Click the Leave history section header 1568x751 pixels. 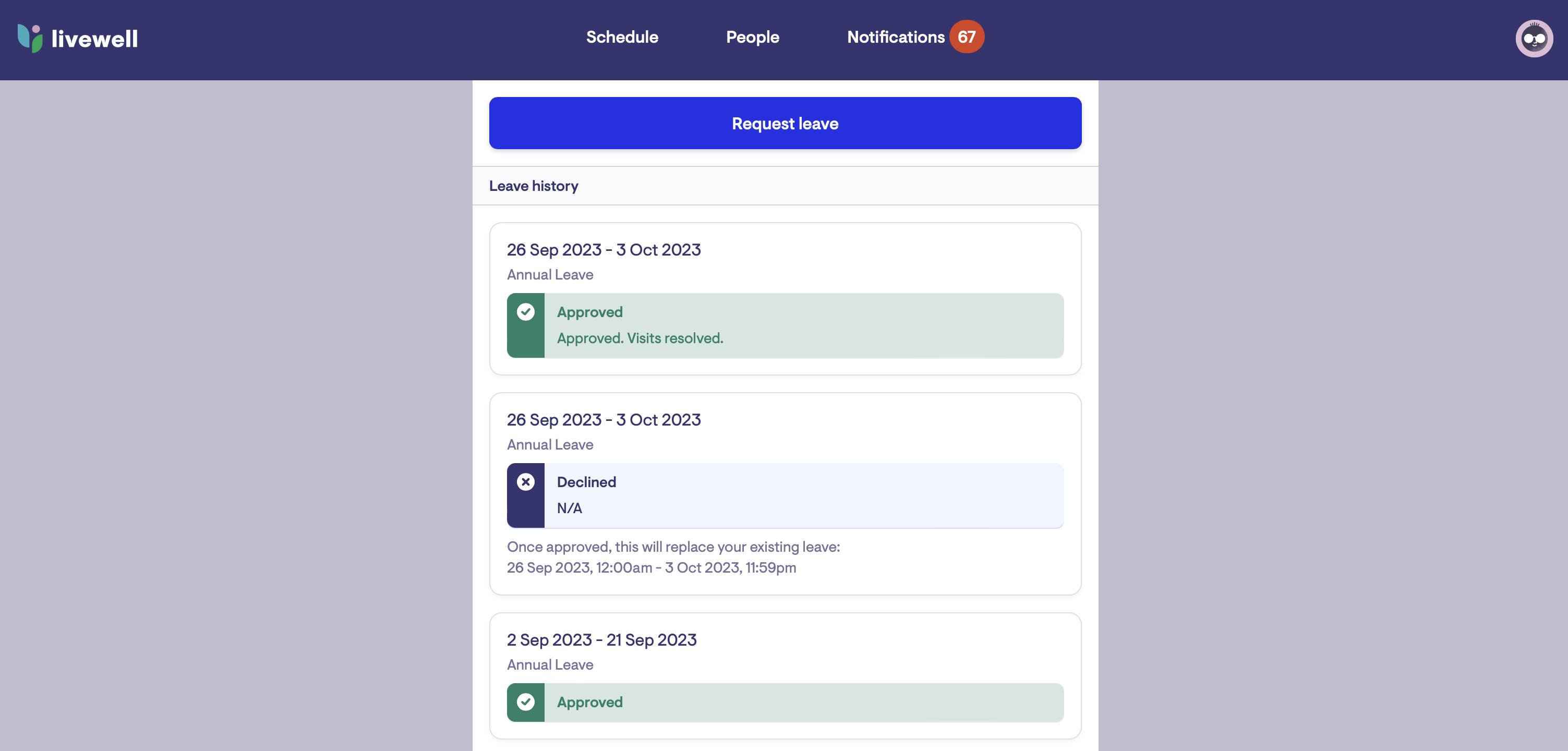tap(533, 186)
